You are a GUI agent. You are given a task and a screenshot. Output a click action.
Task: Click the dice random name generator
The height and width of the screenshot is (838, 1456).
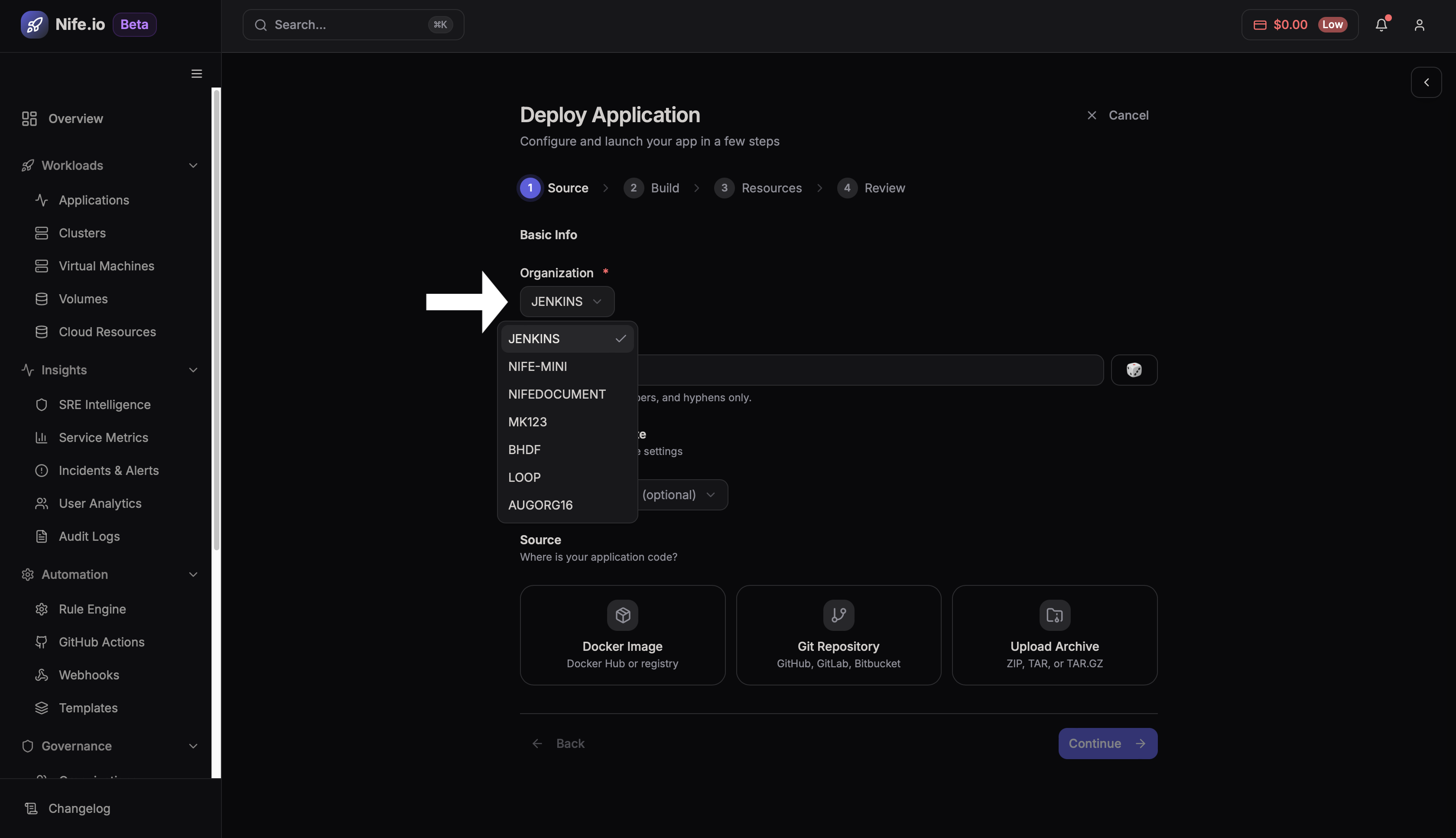pyautogui.click(x=1134, y=370)
